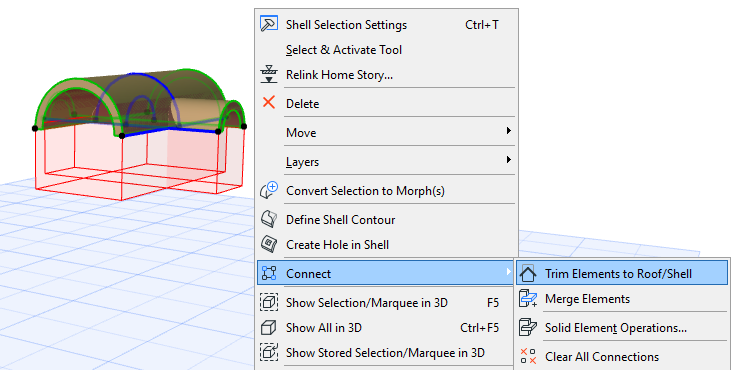Select Define Shell Contour
Screen dimensions: 731x370
coord(386,219)
